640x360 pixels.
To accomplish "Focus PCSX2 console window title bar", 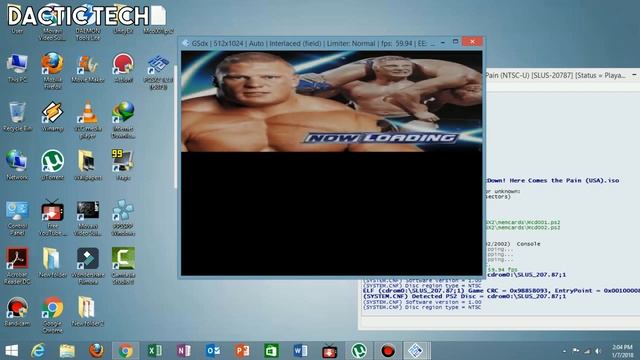I will tap(555, 75).
